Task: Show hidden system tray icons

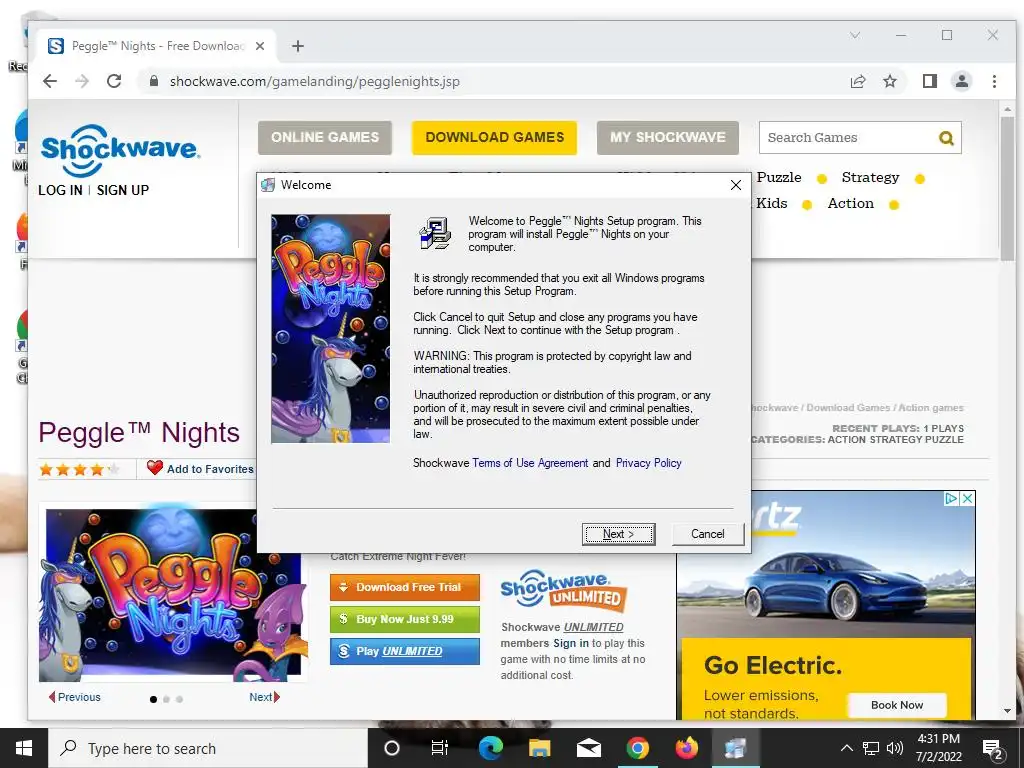Action: [846, 748]
